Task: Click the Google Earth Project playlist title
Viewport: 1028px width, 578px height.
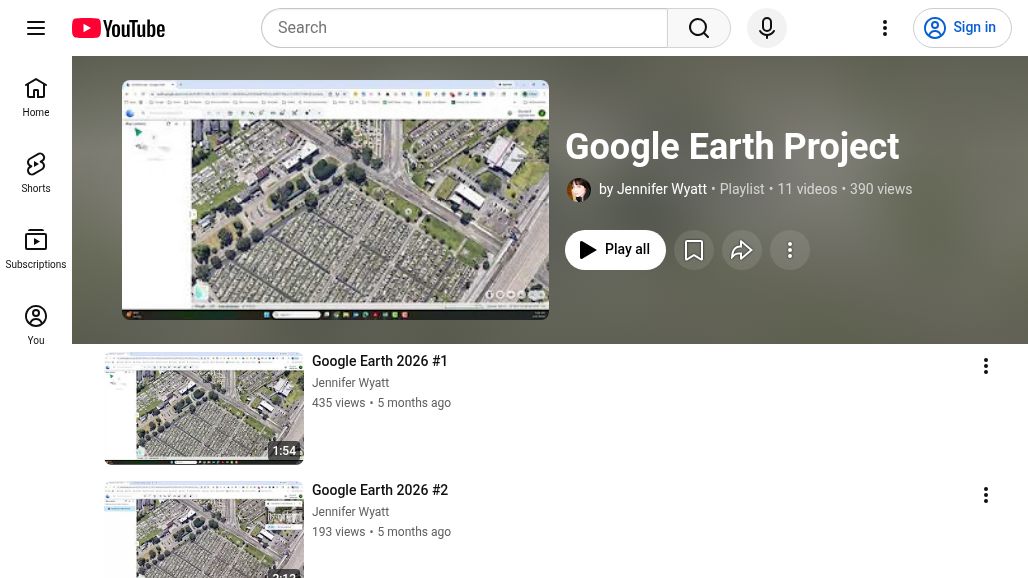Action: [x=732, y=146]
